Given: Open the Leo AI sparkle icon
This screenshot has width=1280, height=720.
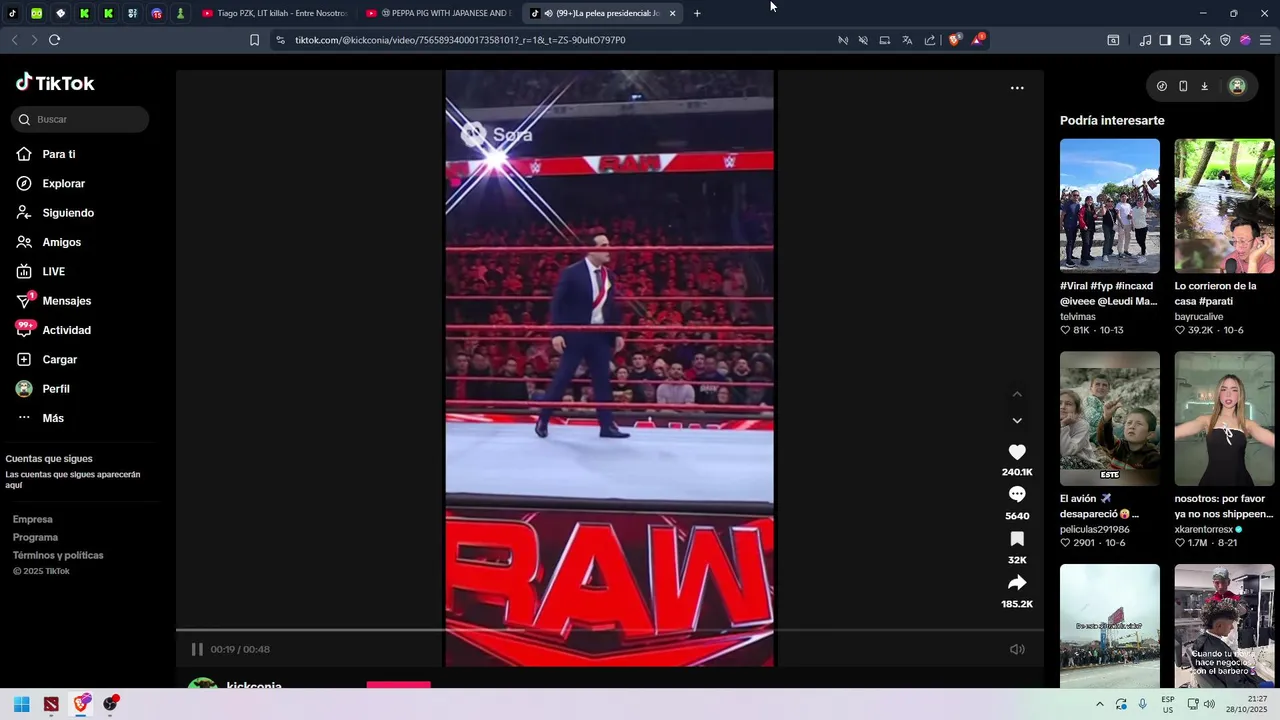Looking at the screenshot, I should (1205, 40).
